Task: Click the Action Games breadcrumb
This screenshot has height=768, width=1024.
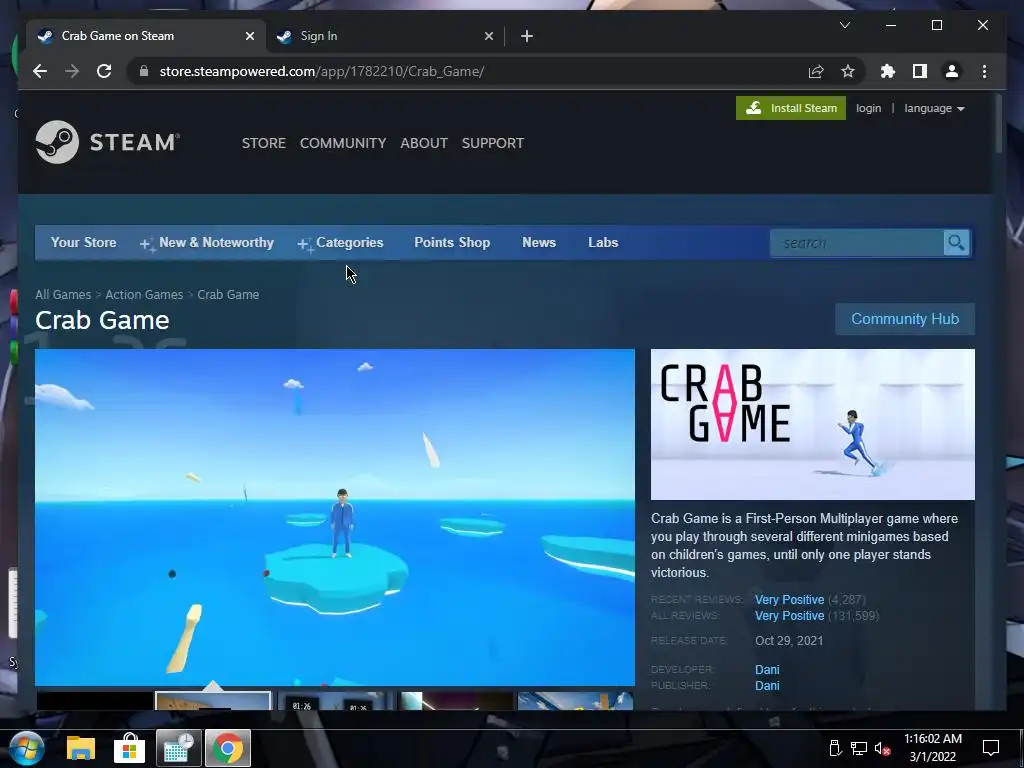Action: pyautogui.click(x=144, y=295)
